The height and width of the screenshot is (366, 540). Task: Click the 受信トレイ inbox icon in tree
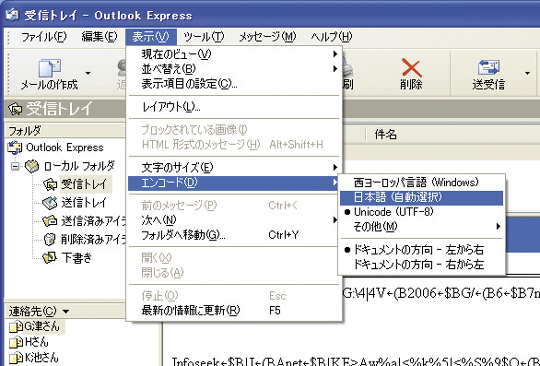(50, 185)
